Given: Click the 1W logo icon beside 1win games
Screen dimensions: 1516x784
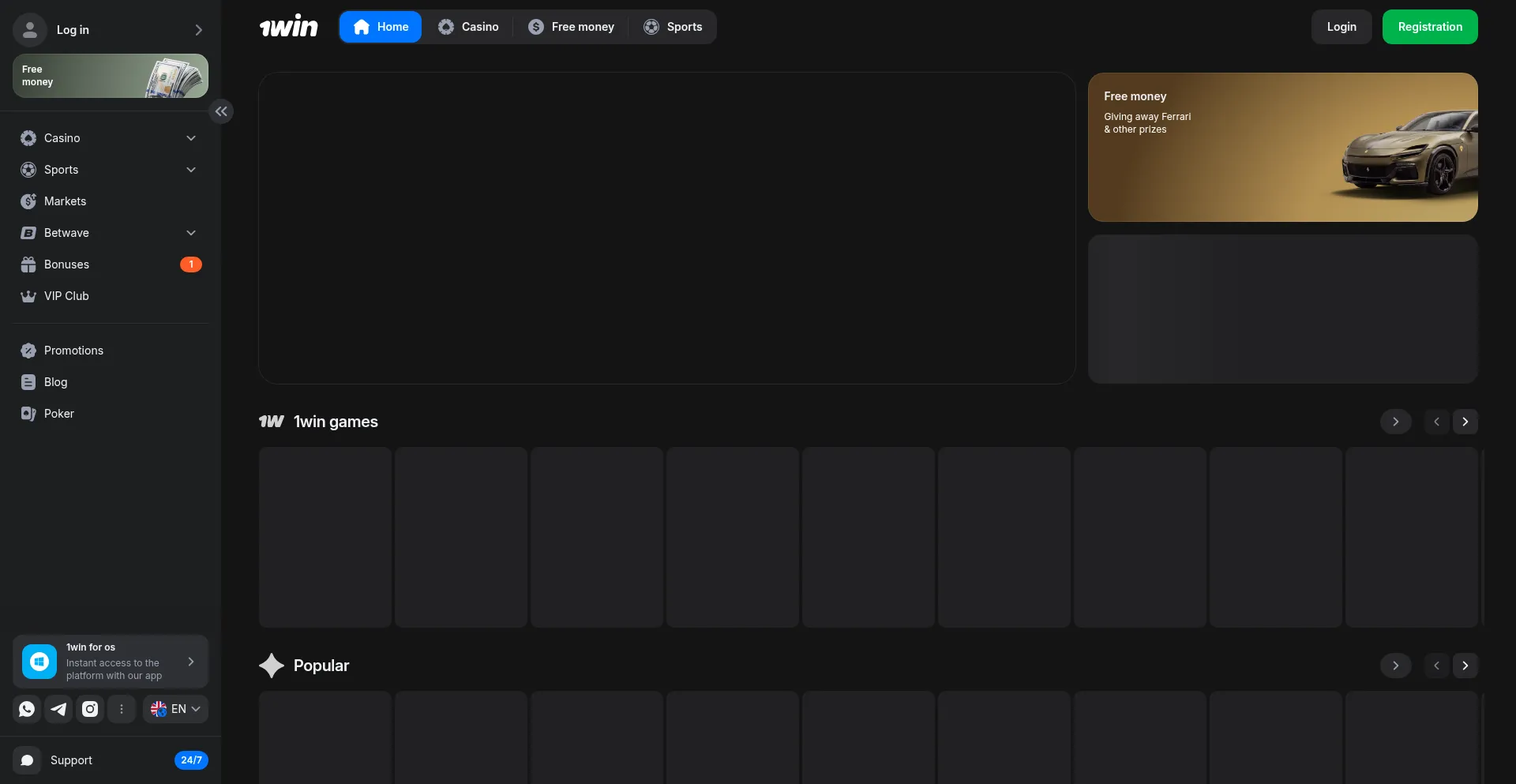Looking at the screenshot, I should click(272, 422).
